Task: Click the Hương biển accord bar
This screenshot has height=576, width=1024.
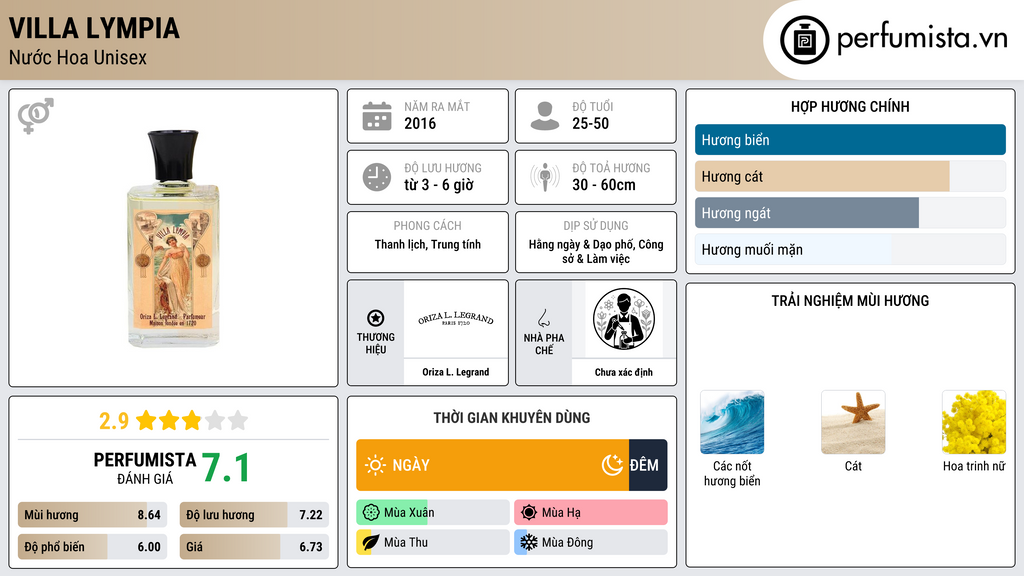Action: 850,140
